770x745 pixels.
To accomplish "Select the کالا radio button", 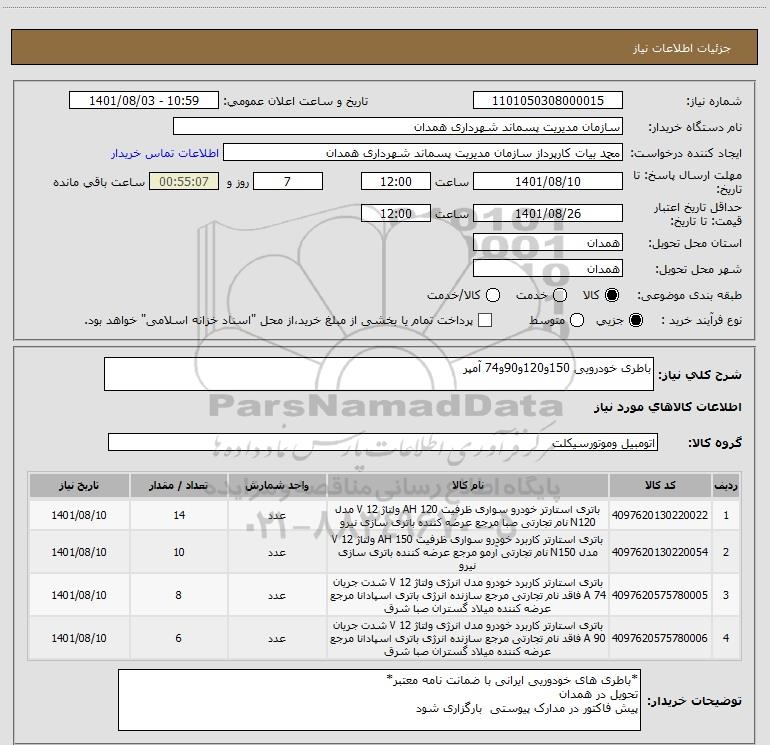I will [612, 295].
